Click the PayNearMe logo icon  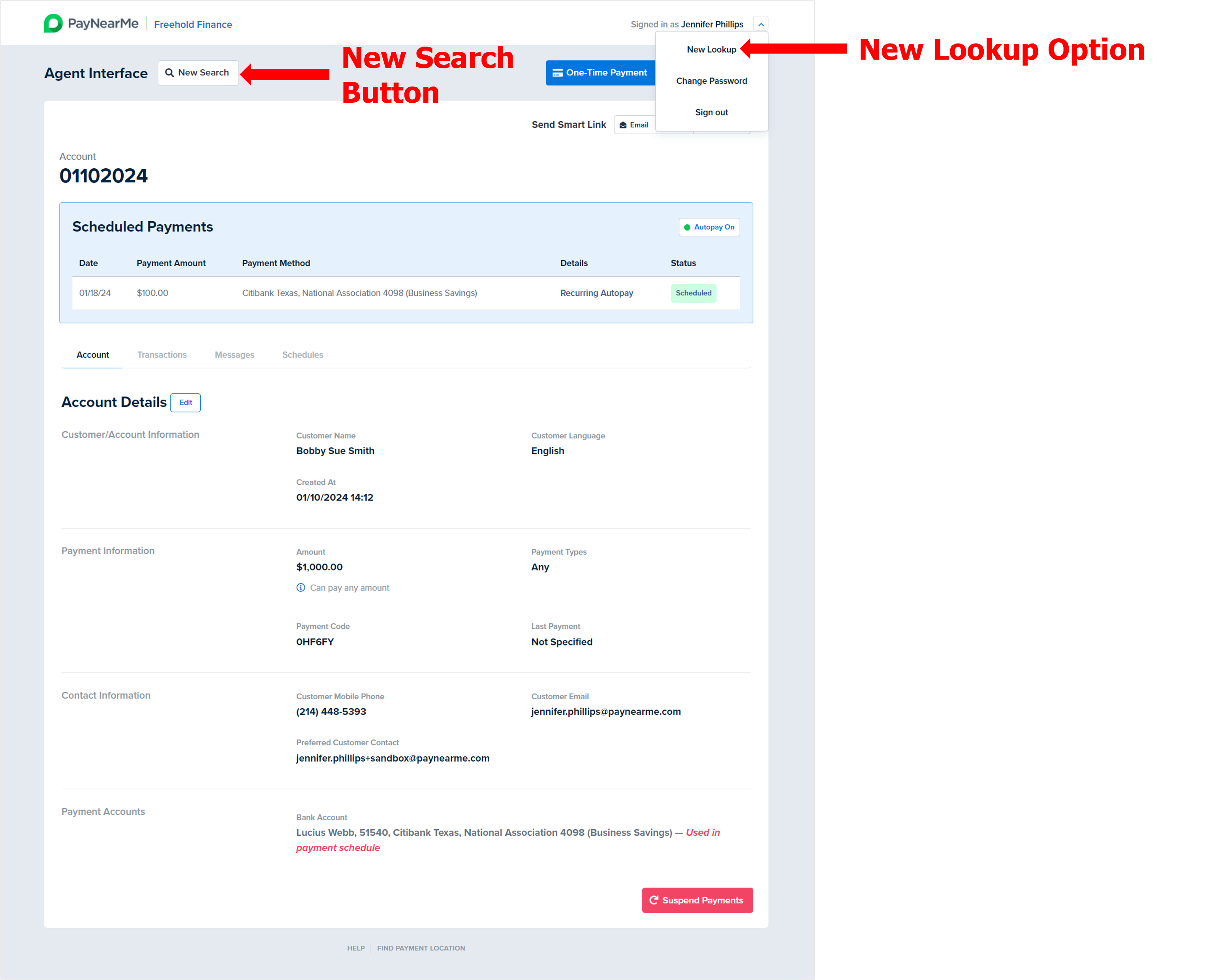tap(53, 23)
